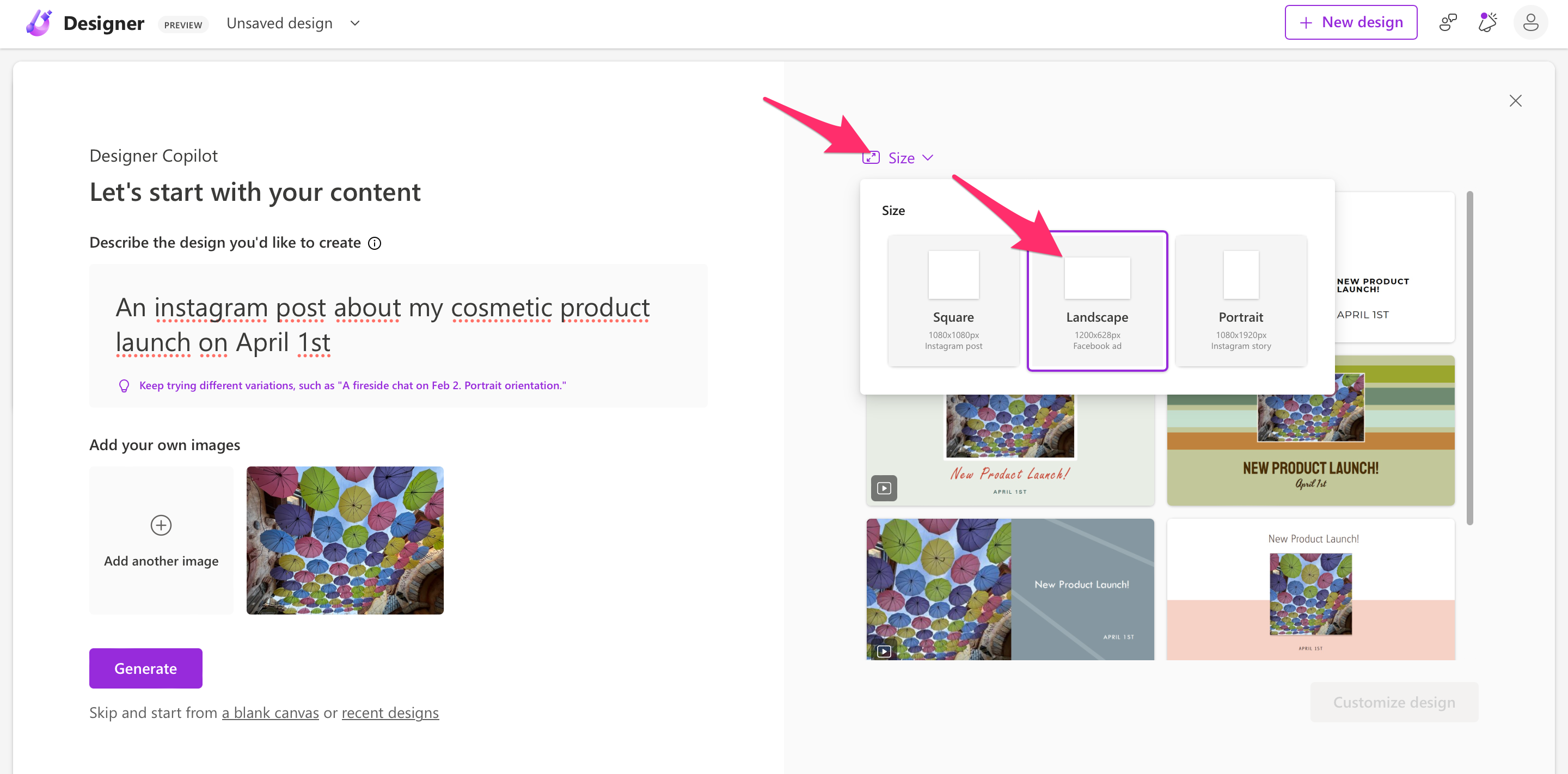Pick the Portrait Instagram story size
This screenshot has height=774, width=1568.
click(x=1241, y=300)
